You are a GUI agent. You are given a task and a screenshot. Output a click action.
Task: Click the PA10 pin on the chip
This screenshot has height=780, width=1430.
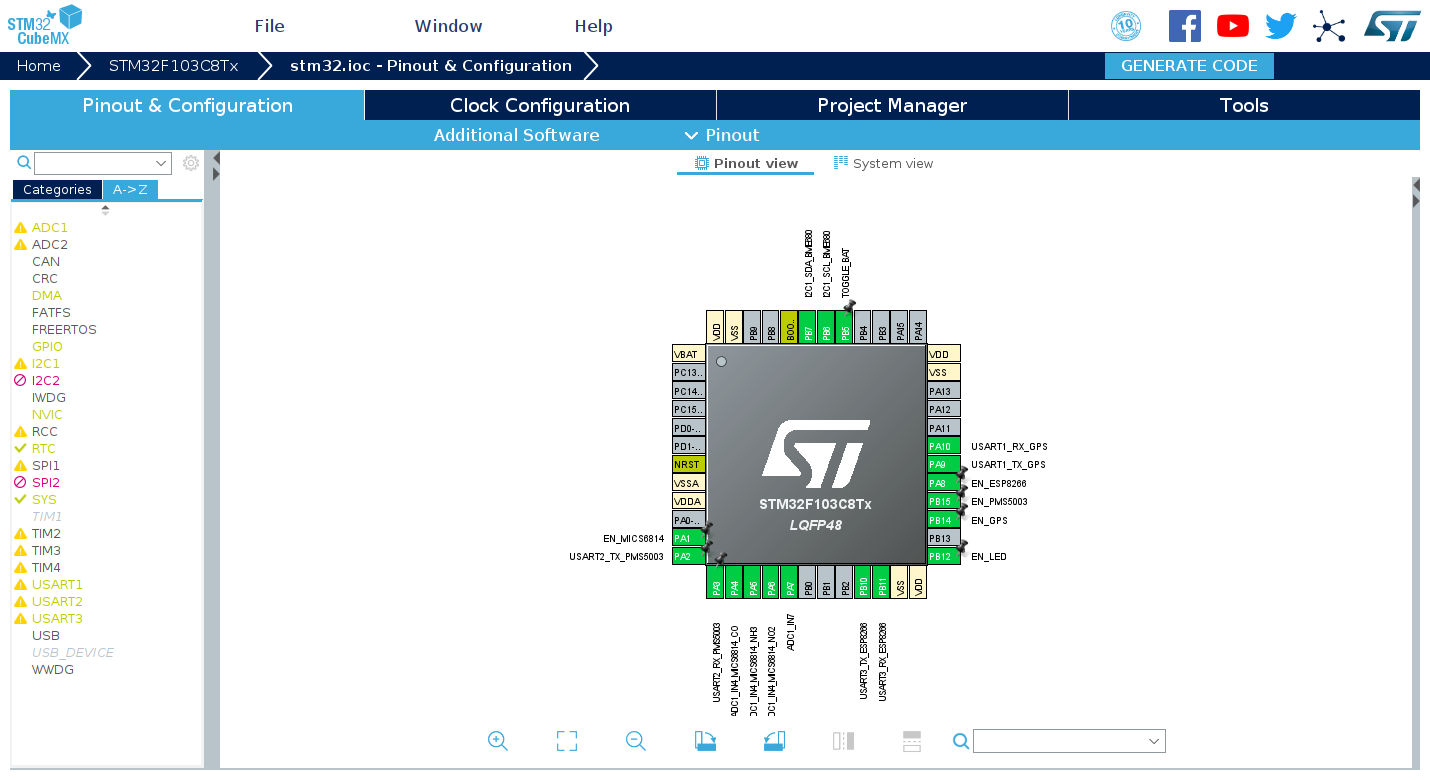pos(944,446)
